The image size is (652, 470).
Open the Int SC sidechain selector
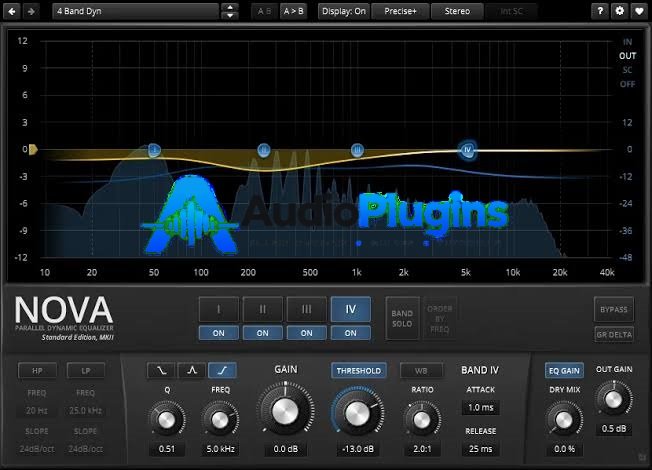pyautogui.click(x=511, y=11)
